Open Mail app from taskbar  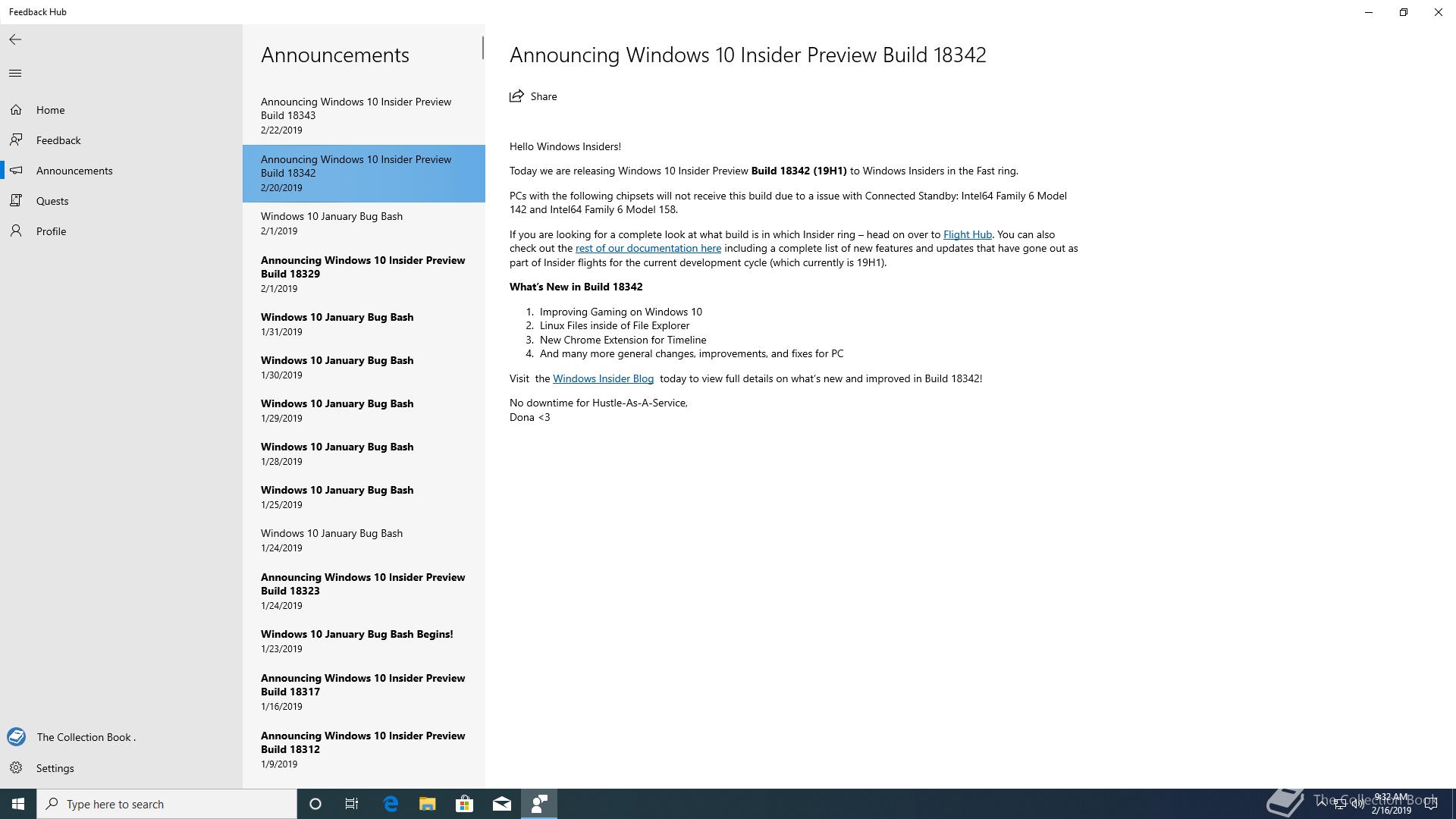coord(502,804)
